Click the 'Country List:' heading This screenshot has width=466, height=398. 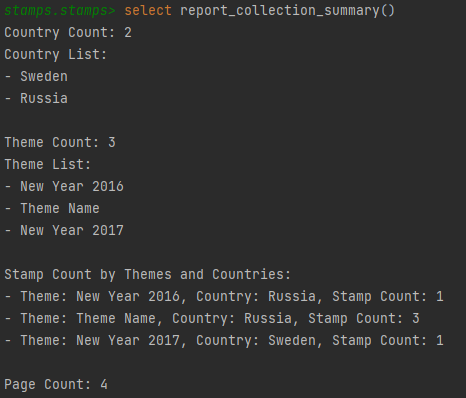tap(55, 55)
